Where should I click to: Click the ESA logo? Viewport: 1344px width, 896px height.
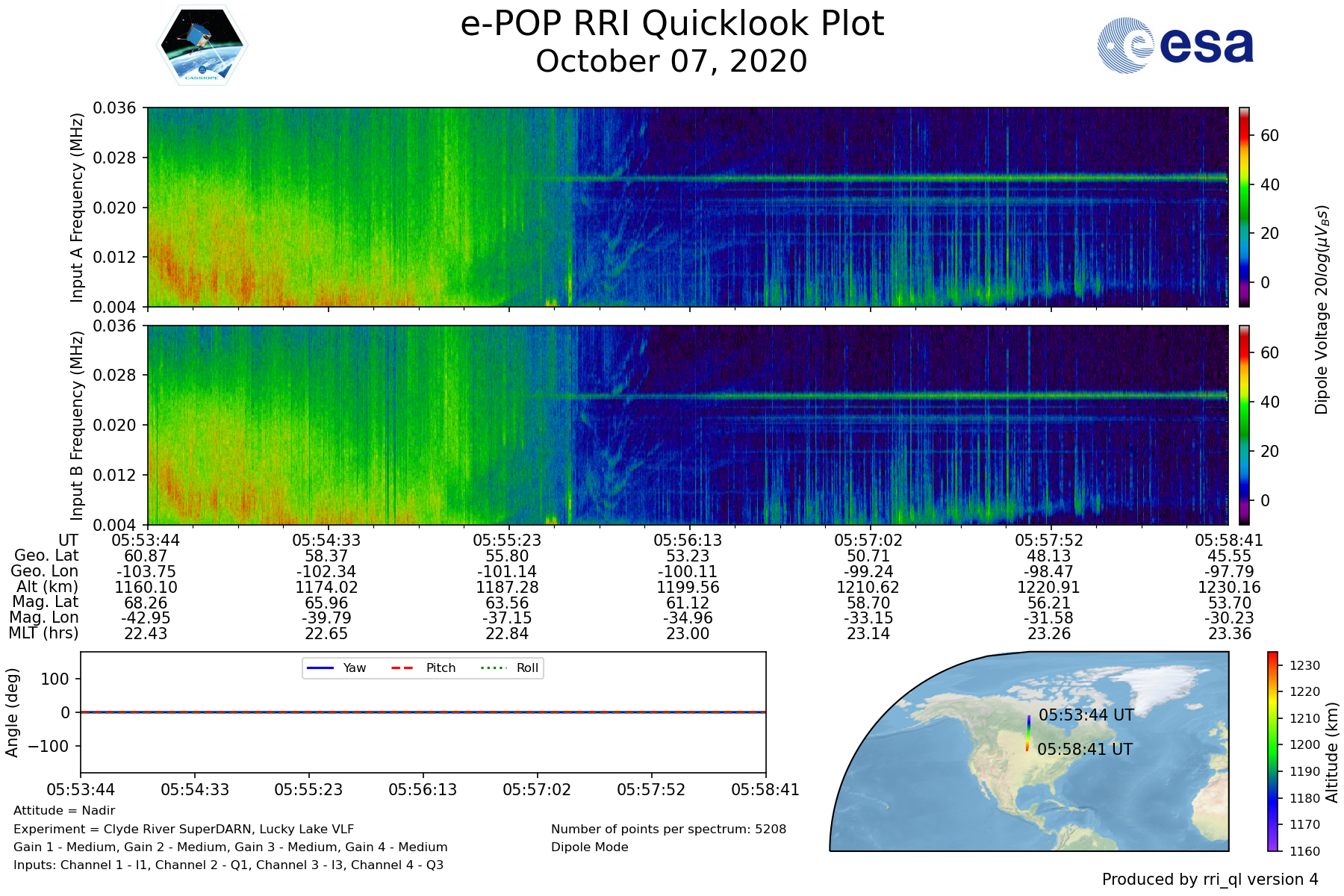click(1175, 46)
